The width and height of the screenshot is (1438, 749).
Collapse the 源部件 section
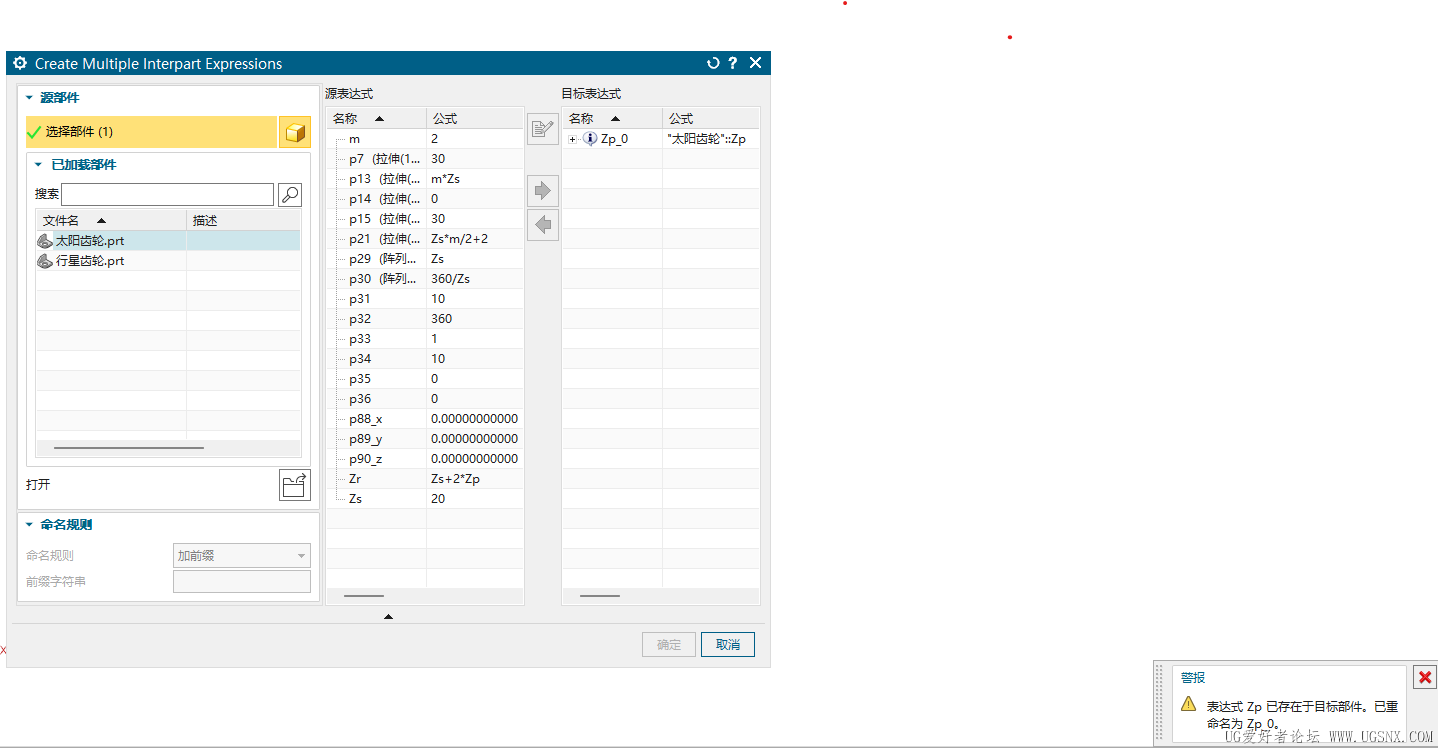pos(27,97)
